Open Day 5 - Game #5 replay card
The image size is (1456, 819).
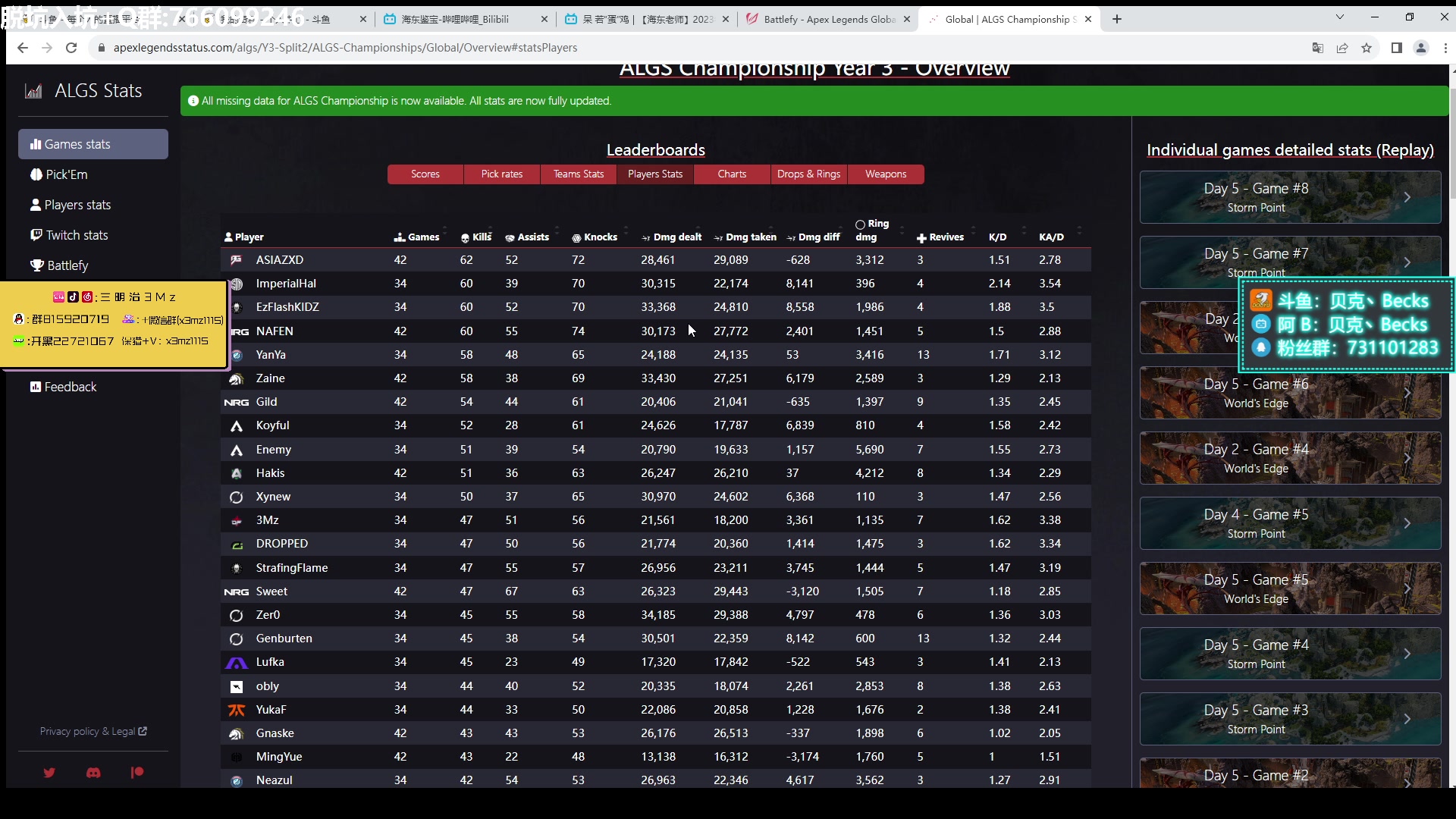1290,588
